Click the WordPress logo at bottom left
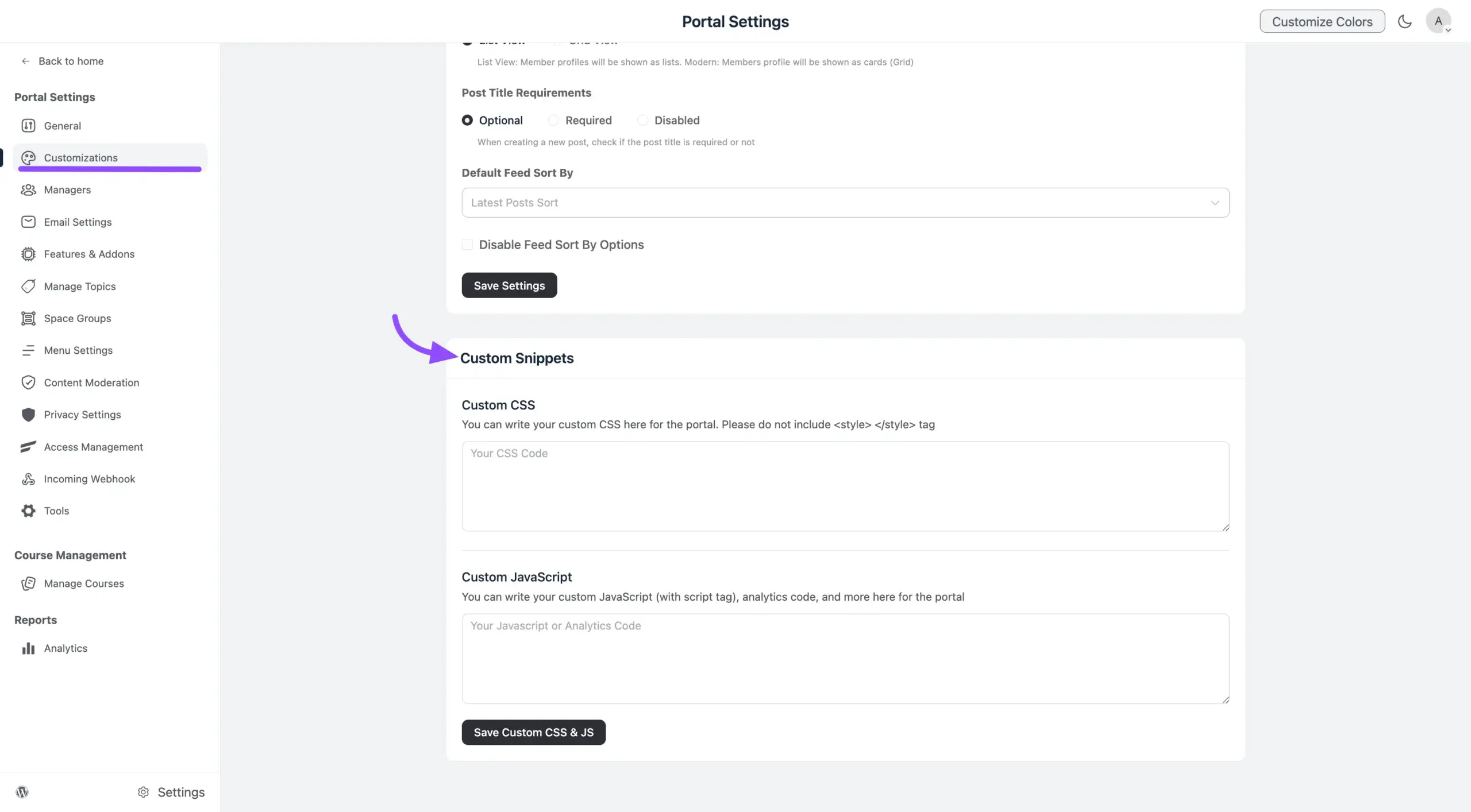 coord(22,791)
